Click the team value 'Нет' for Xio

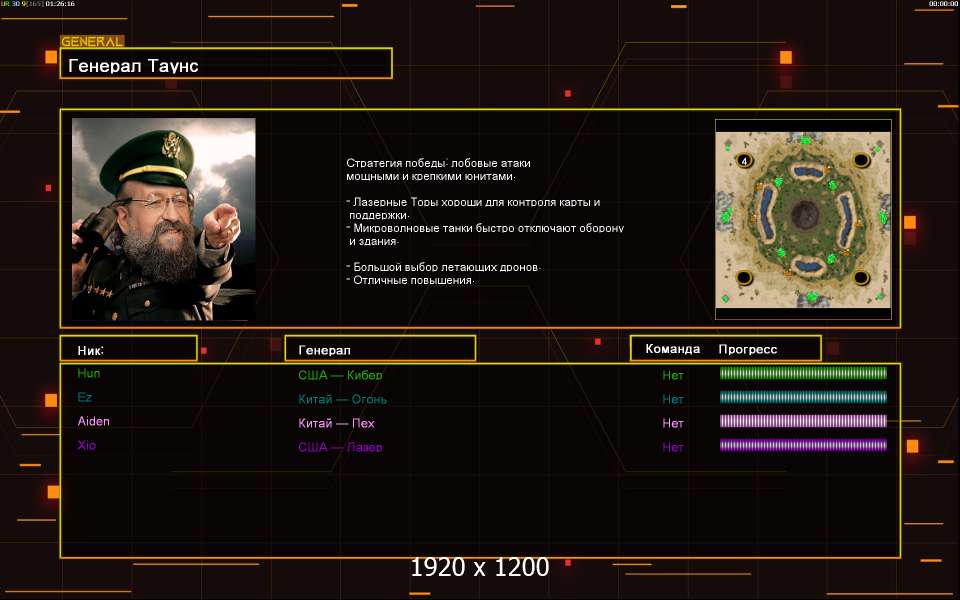pyautogui.click(x=673, y=447)
